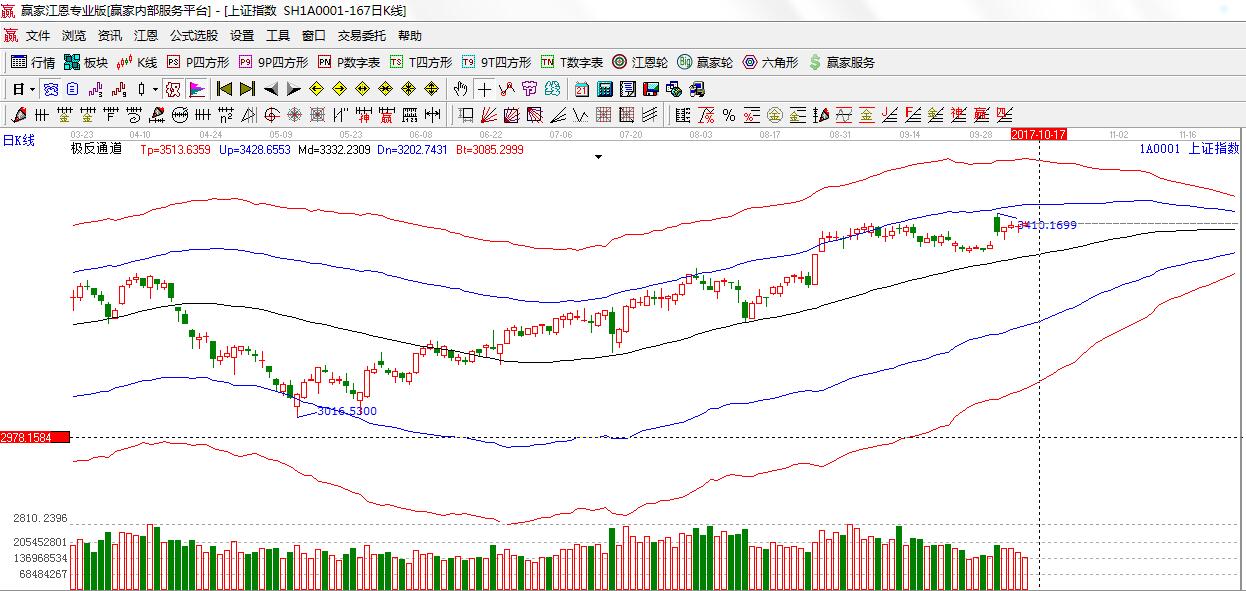Click the 行情 market quotes button
Image resolution: width=1246 pixels, height=591 pixels.
click(33, 62)
